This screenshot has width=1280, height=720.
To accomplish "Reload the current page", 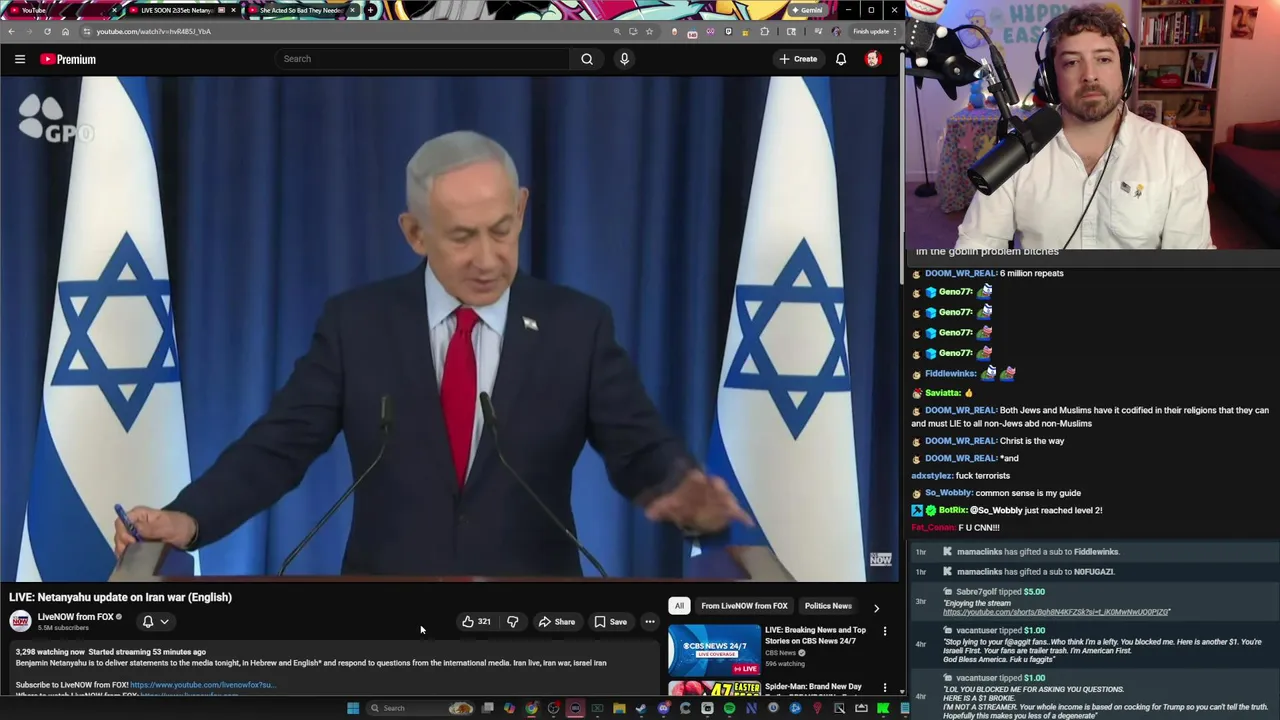I will click(x=47, y=31).
